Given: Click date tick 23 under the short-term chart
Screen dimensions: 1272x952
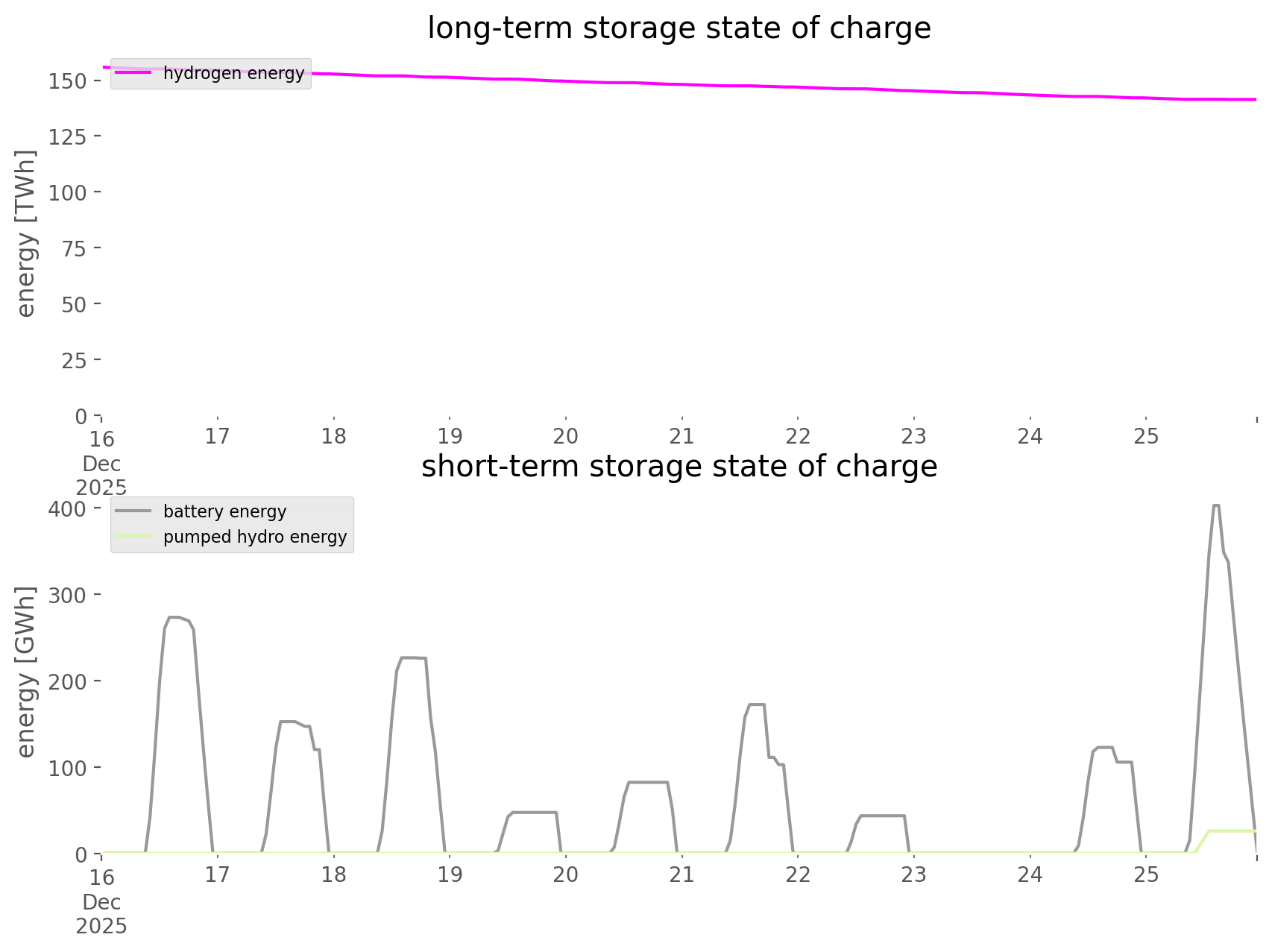Looking at the screenshot, I should 914,874.
